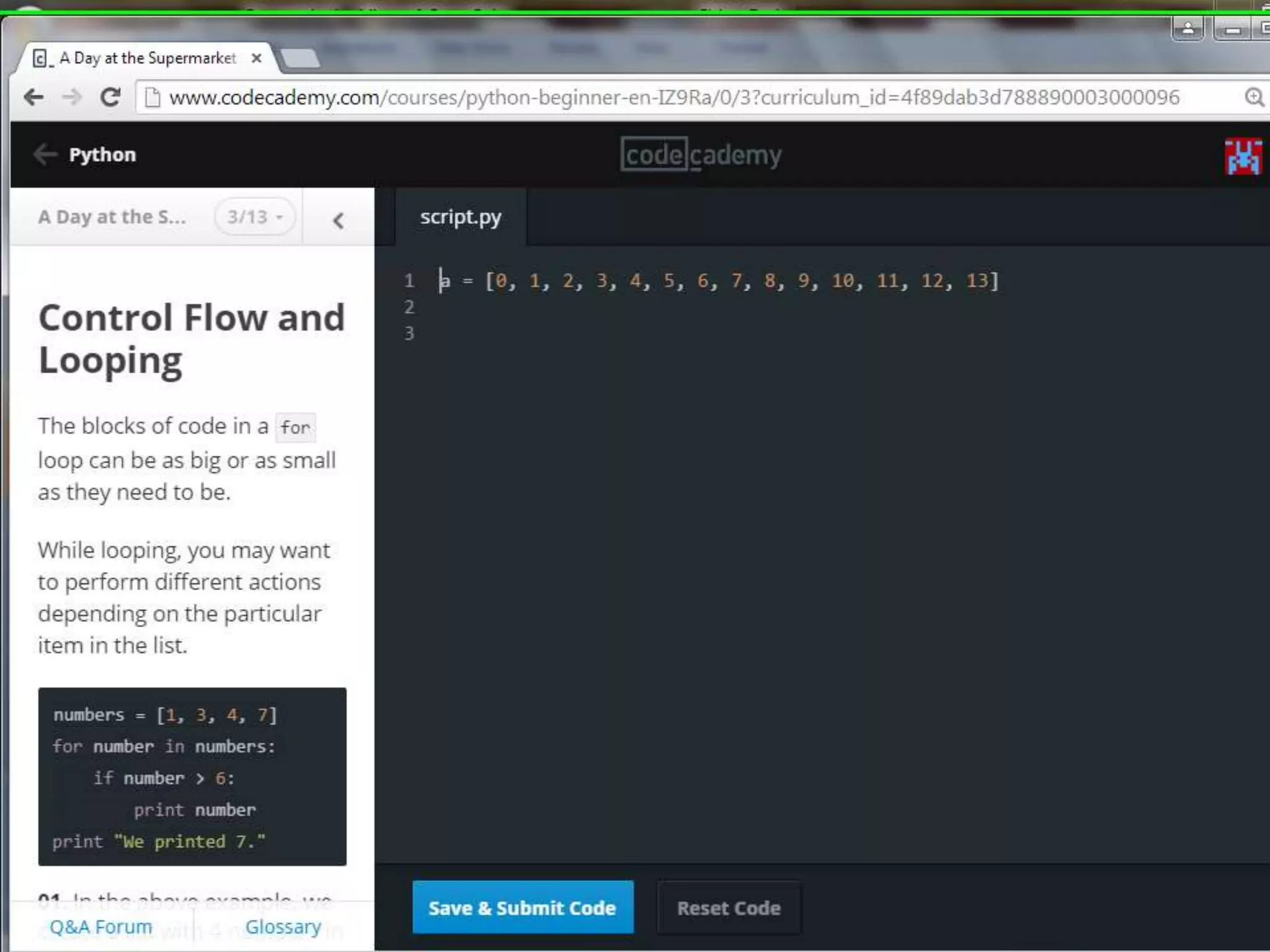
Task: Go back via Python arrow icon
Action: tap(45, 154)
